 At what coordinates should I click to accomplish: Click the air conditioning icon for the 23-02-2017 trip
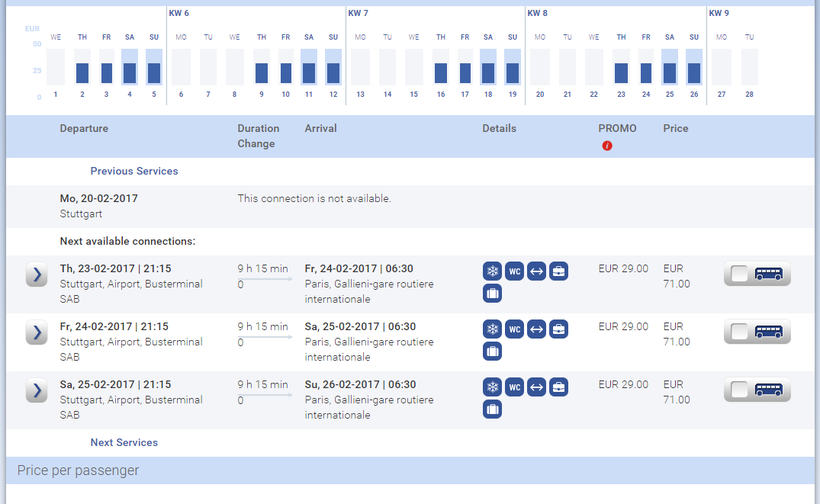point(492,272)
